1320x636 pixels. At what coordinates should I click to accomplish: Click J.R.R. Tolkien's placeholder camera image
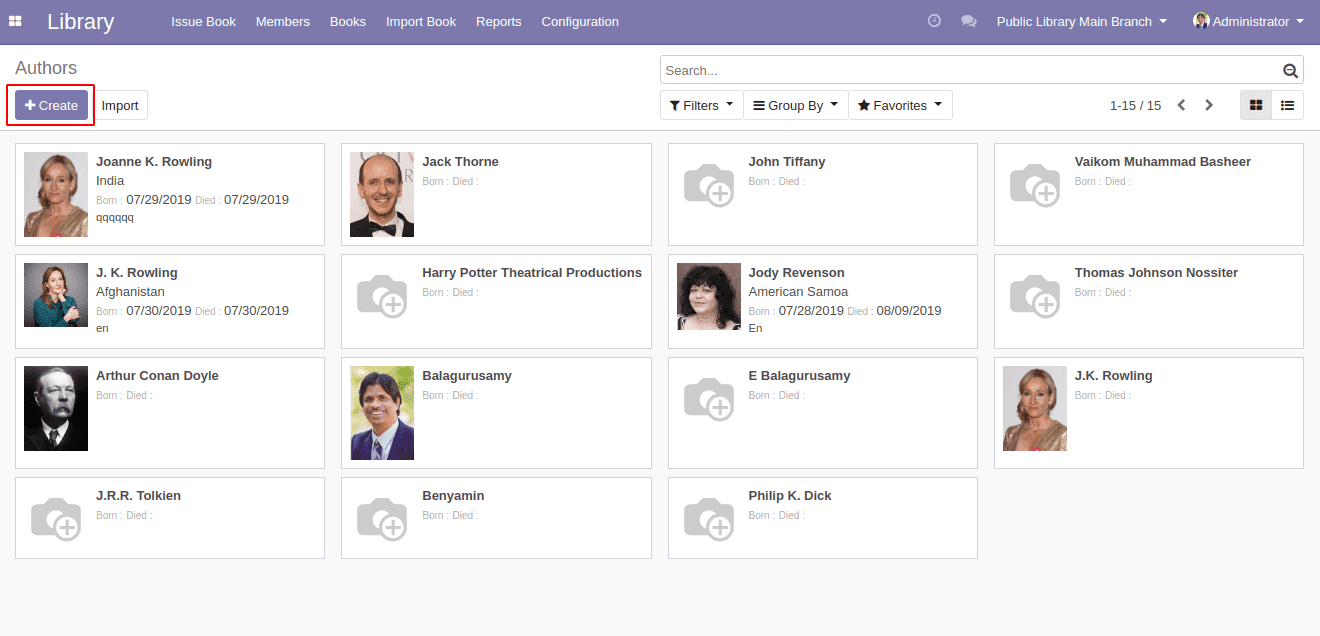[x=56, y=519]
